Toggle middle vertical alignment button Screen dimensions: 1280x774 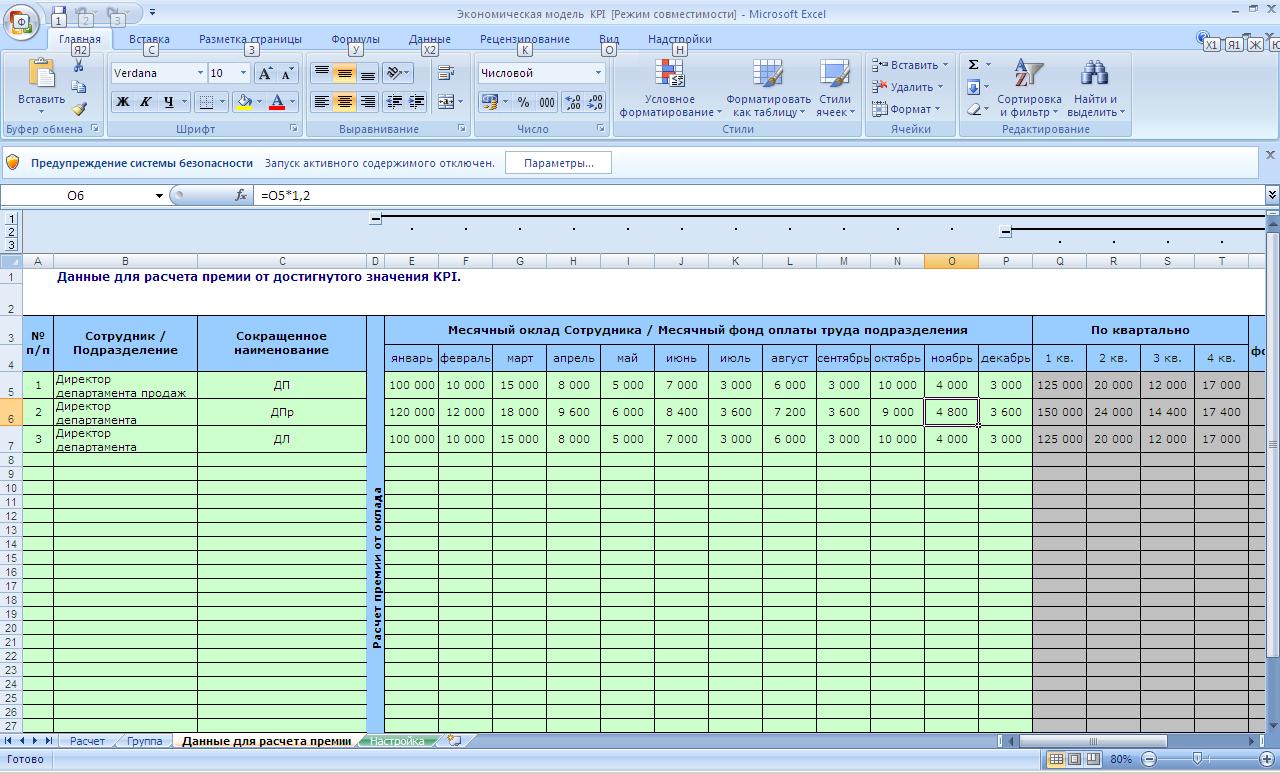click(344, 73)
